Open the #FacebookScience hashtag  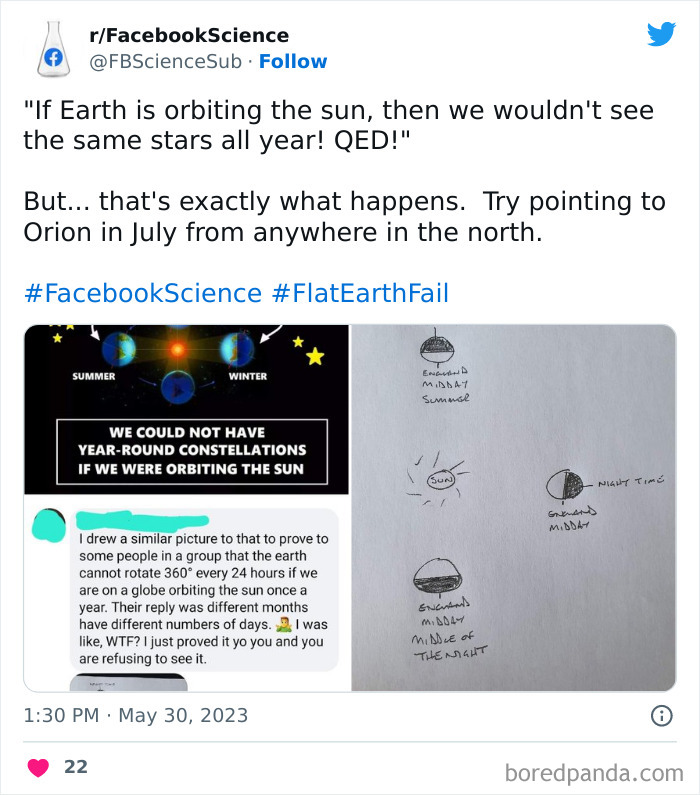[x=142, y=293]
